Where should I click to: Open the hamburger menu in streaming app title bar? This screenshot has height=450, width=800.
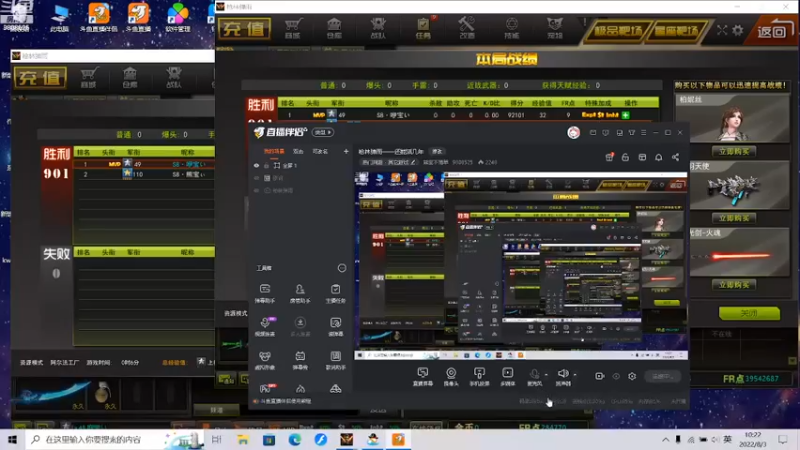click(x=644, y=133)
